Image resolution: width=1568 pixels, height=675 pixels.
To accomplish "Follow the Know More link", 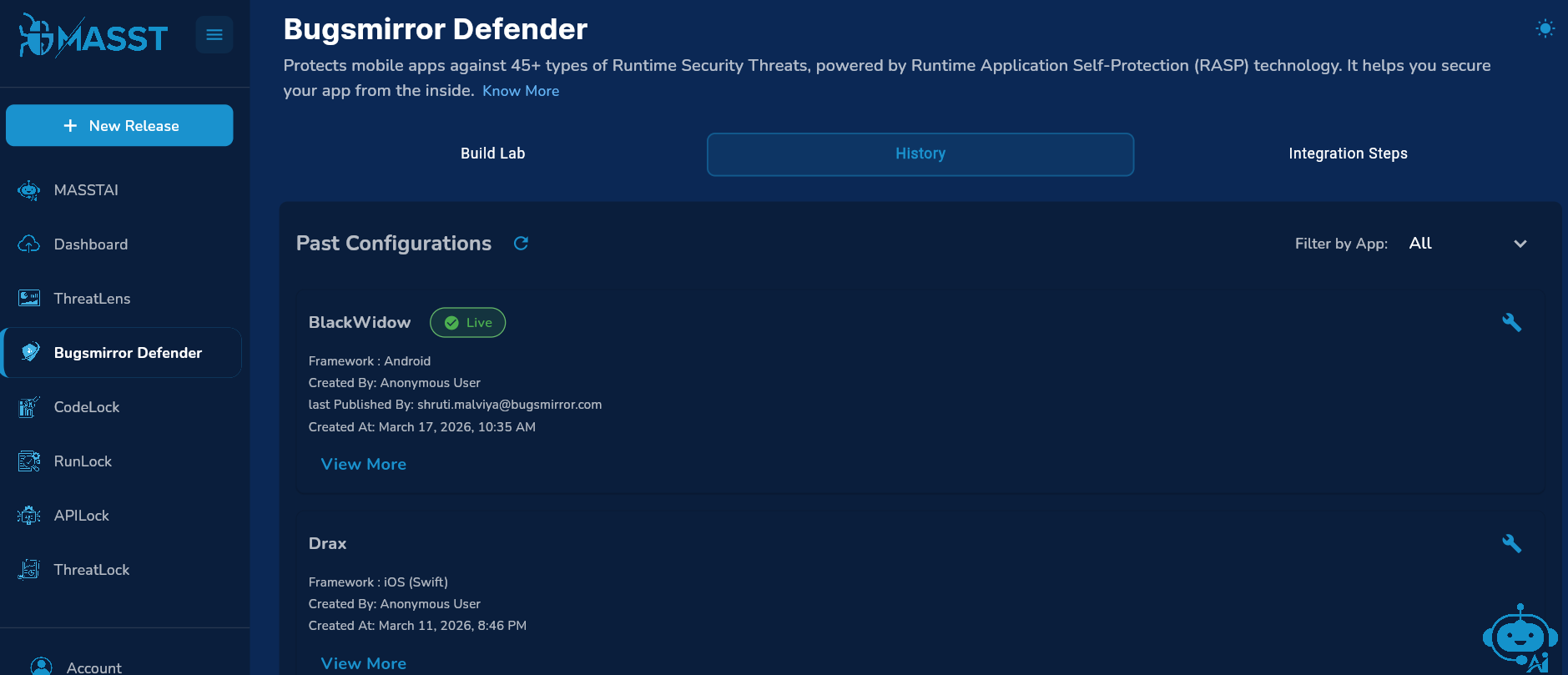I will 521,91.
